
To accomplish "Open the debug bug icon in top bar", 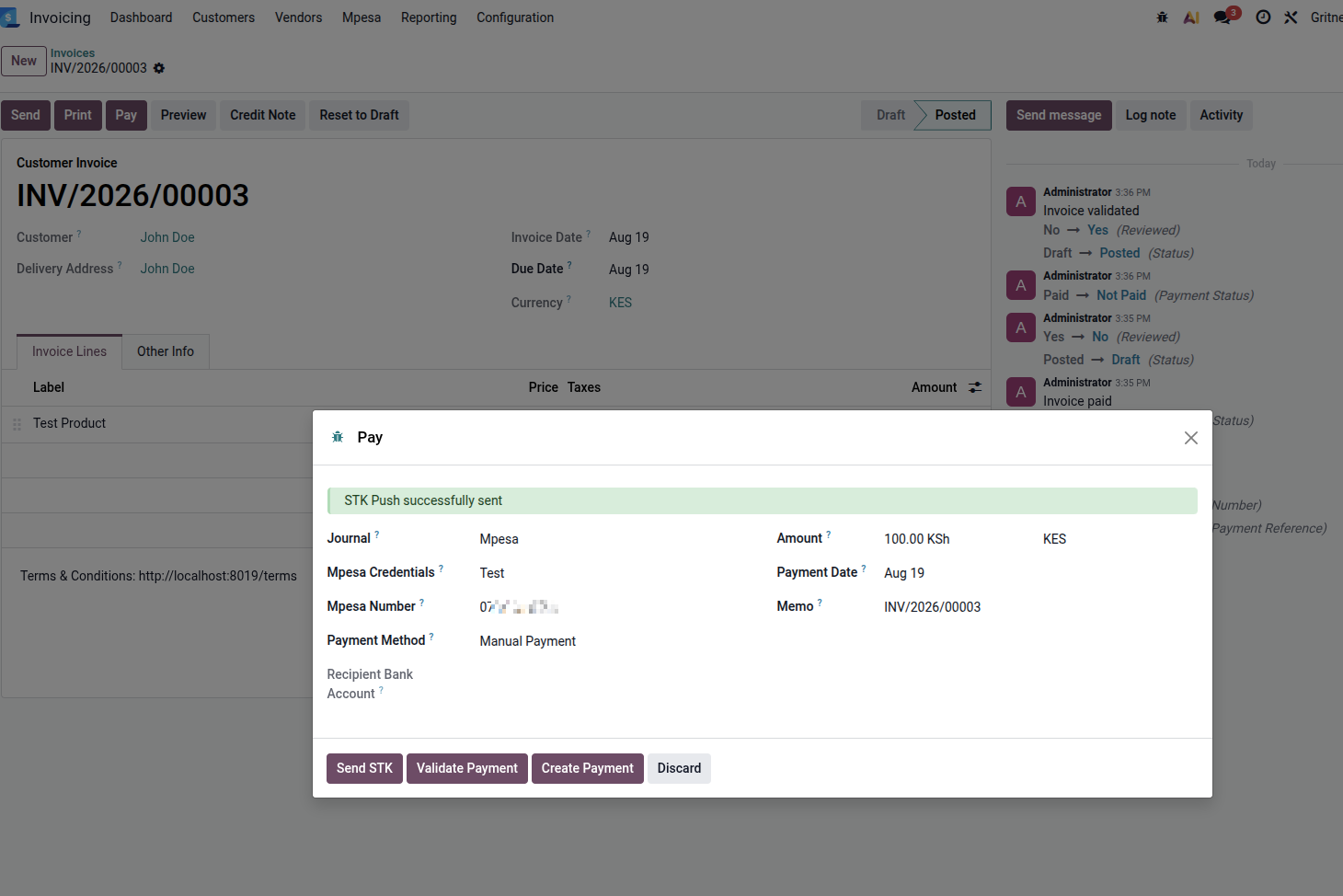I will click(1162, 17).
